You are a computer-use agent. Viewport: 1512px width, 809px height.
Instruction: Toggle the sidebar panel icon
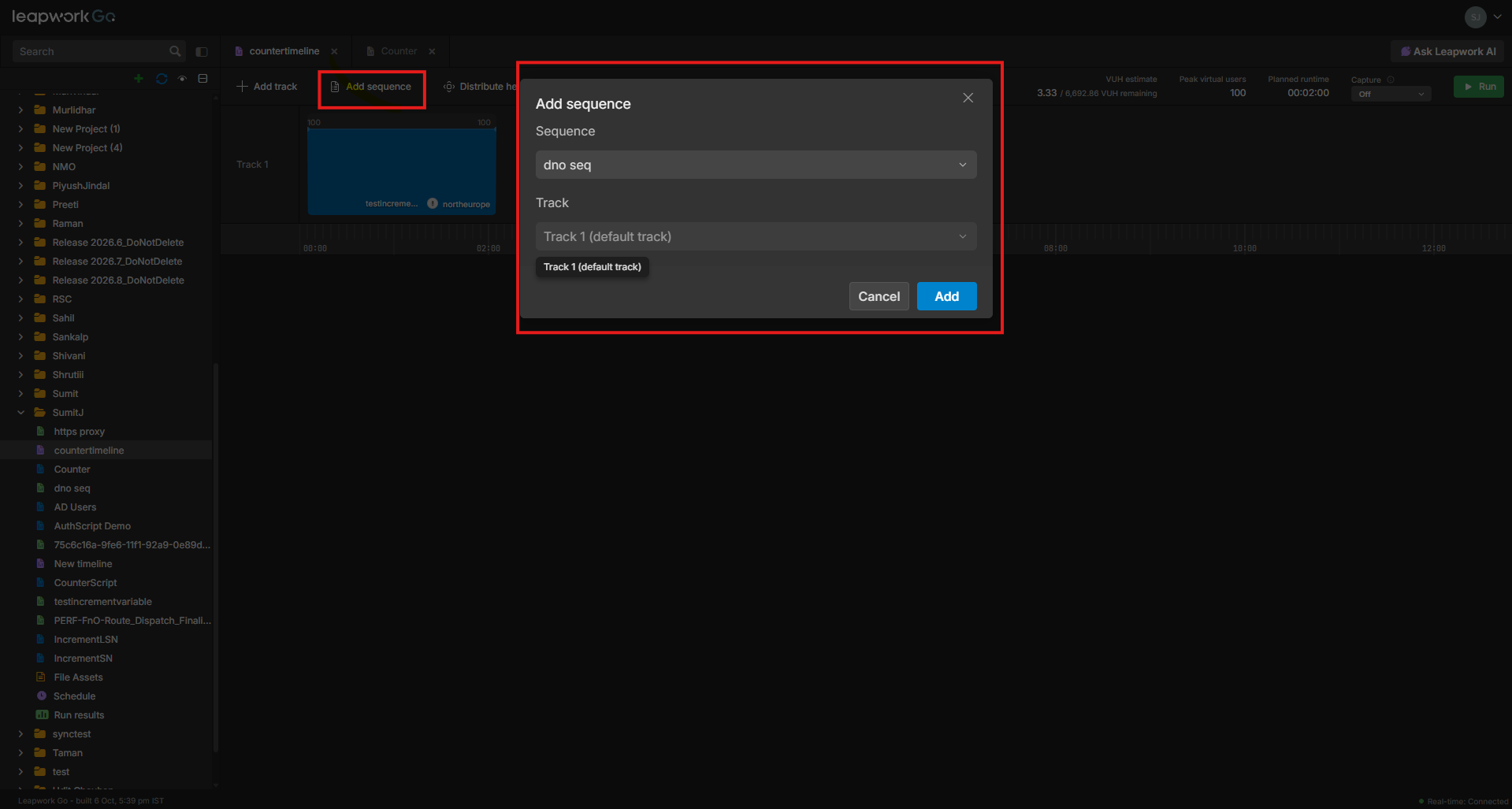[202, 52]
